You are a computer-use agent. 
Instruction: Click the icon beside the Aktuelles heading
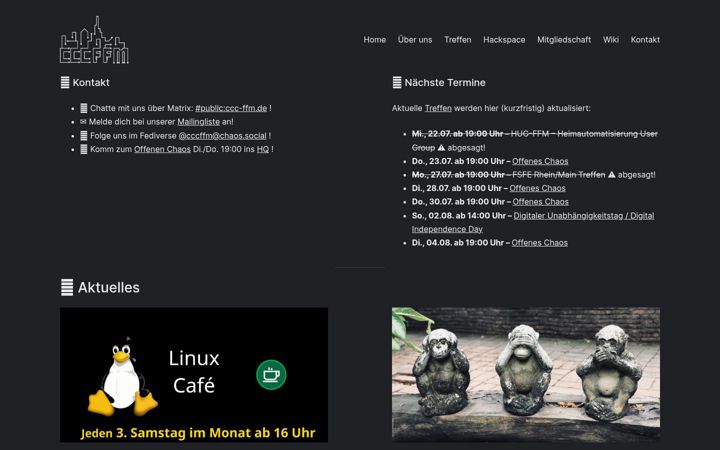(x=67, y=287)
